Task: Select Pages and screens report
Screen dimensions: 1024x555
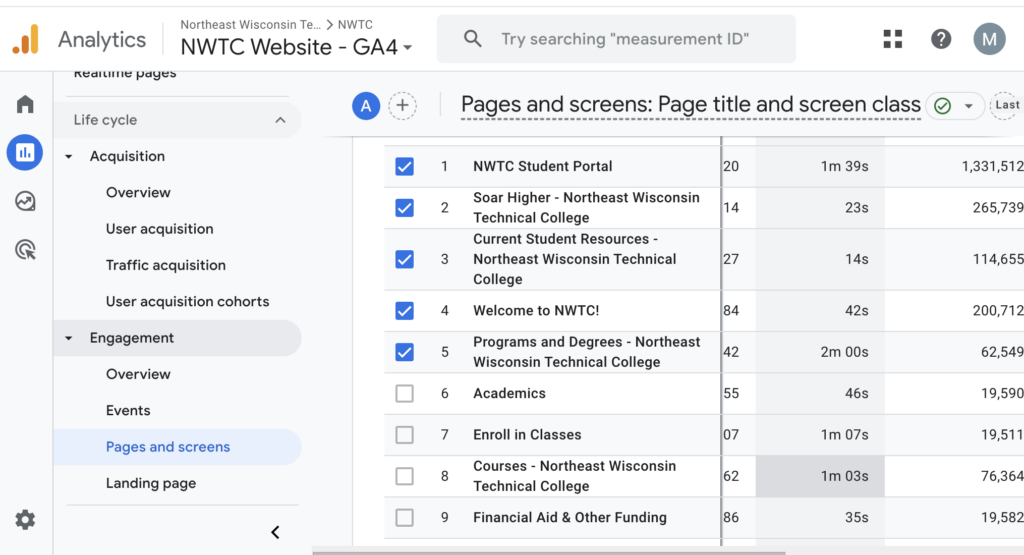Action: coord(177,447)
